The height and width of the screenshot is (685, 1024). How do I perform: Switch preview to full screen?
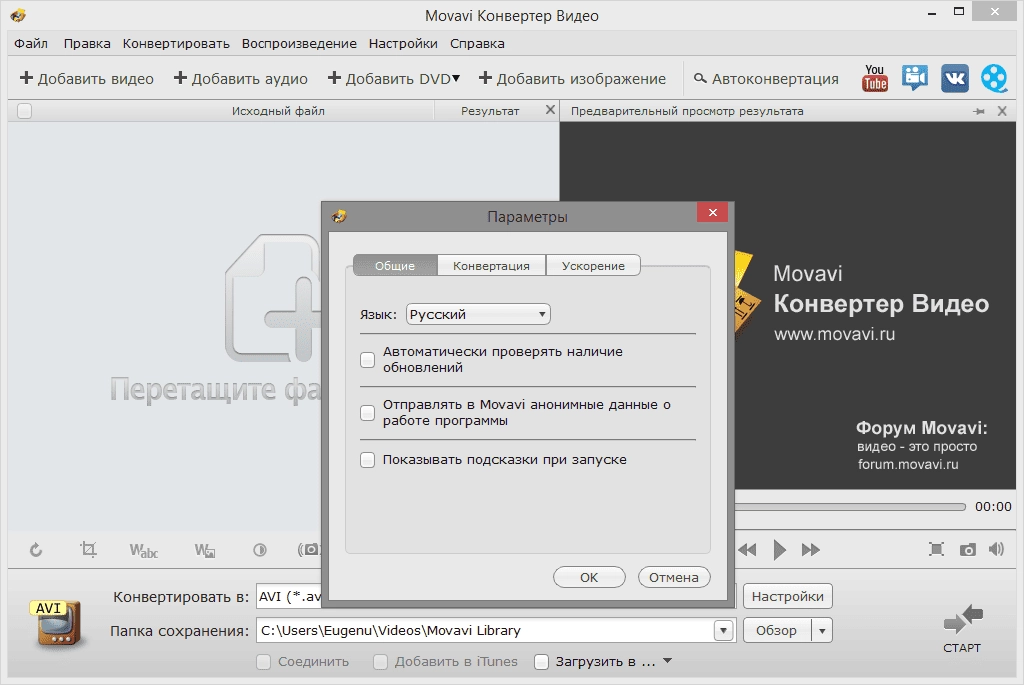tap(936, 550)
